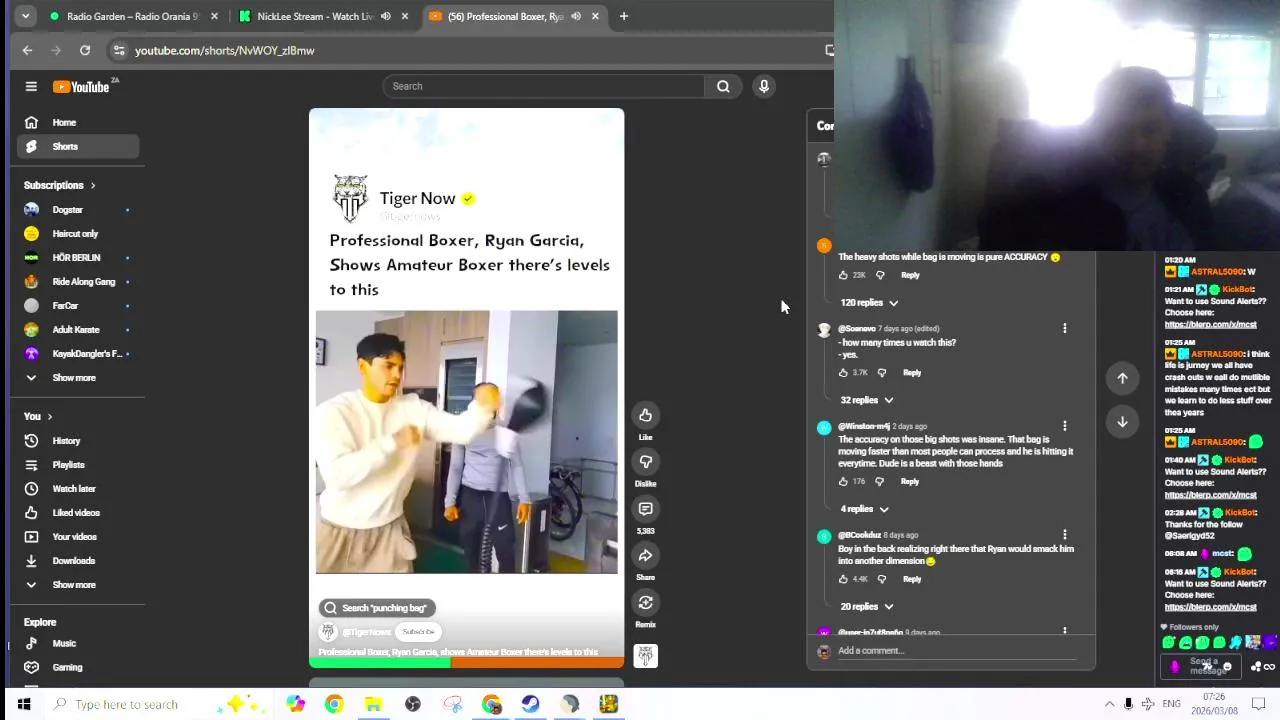Open the Subscriptions section chevron

(93, 185)
